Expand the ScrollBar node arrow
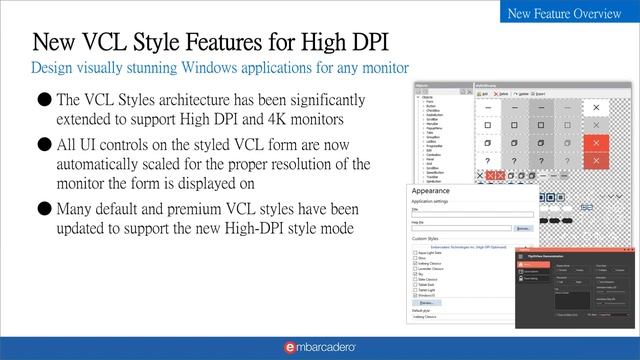Screen dimensions: 640x360 [x=423, y=120]
